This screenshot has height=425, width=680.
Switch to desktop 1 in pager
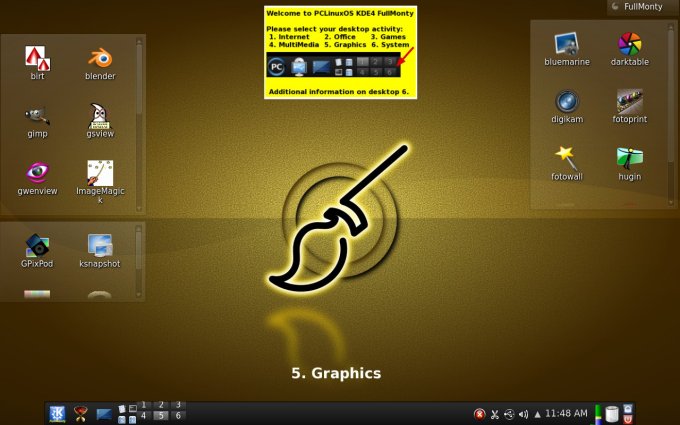point(144,405)
